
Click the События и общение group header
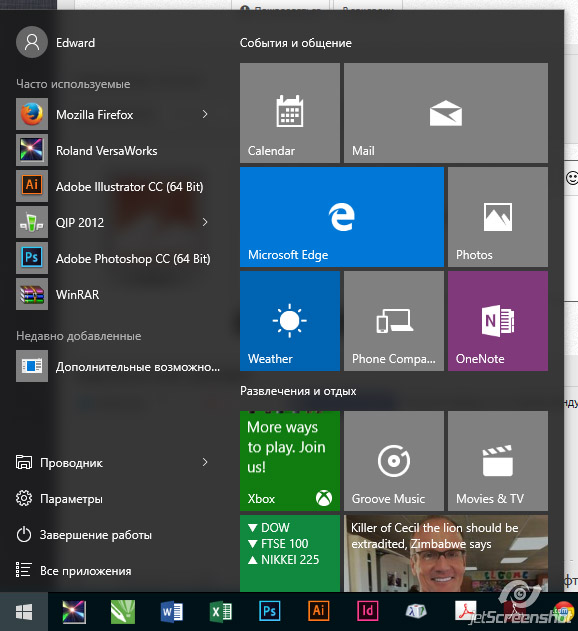click(295, 43)
